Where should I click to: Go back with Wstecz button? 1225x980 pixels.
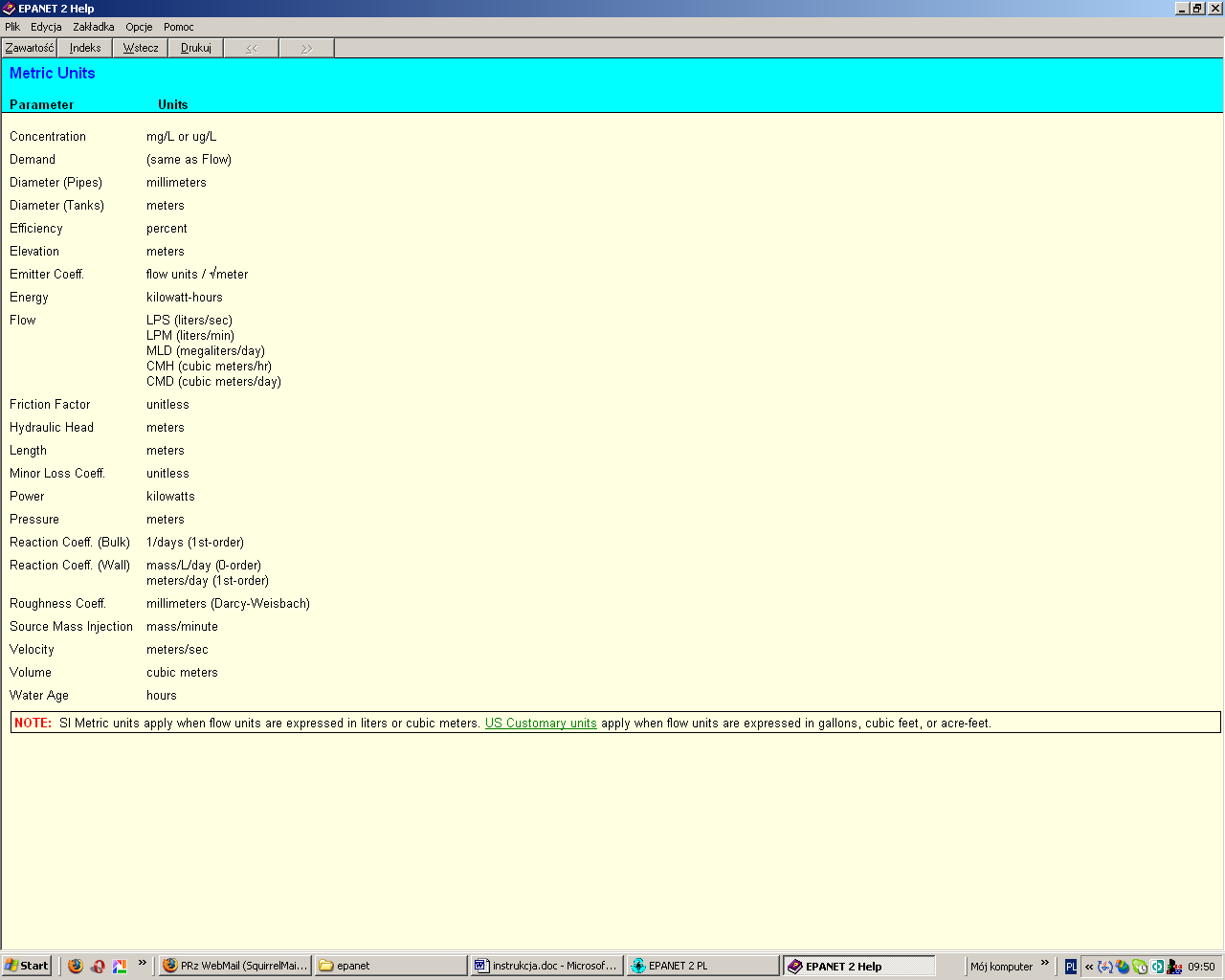pyautogui.click(x=141, y=48)
